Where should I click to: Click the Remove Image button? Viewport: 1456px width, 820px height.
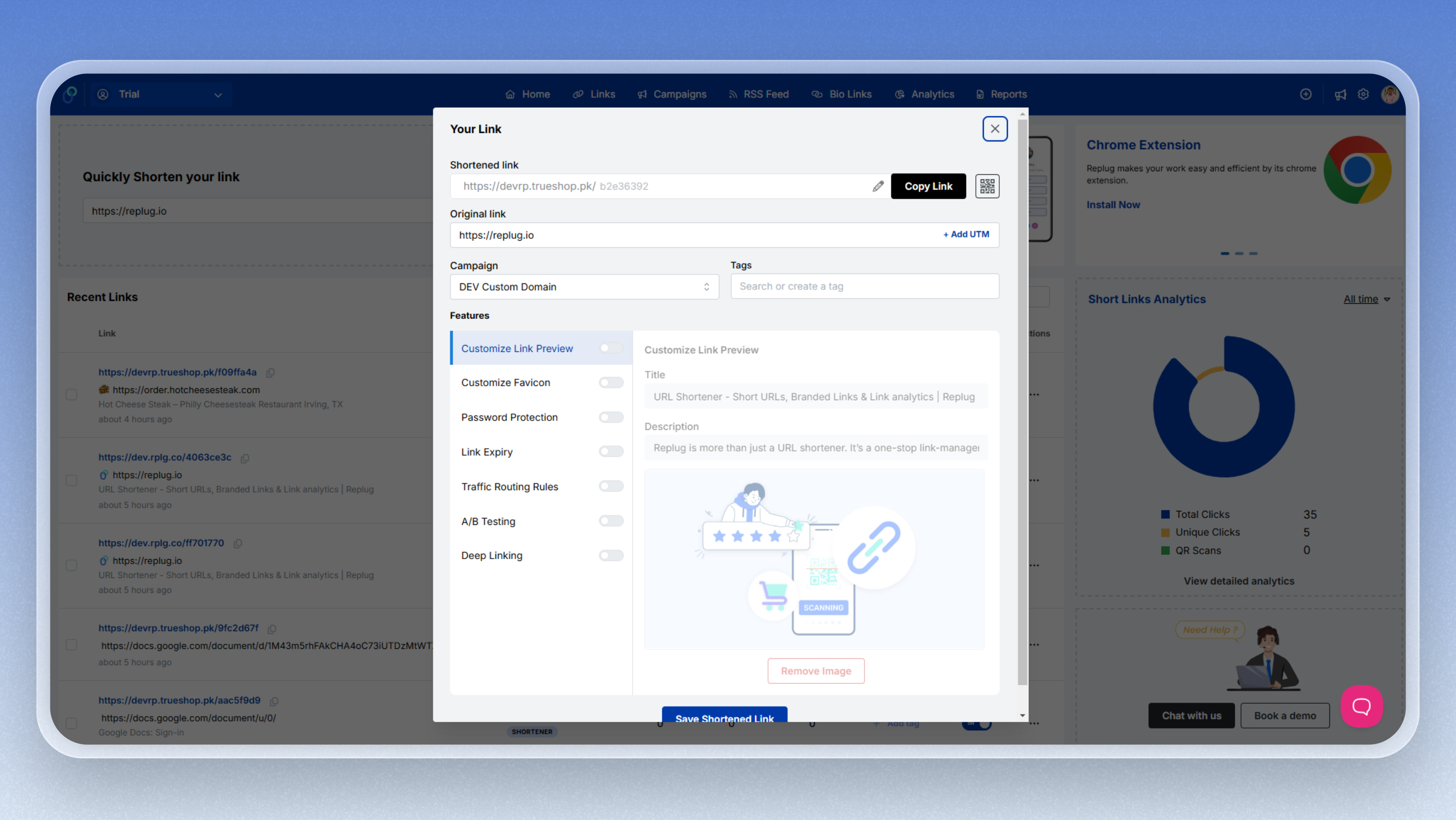click(815, 671)
